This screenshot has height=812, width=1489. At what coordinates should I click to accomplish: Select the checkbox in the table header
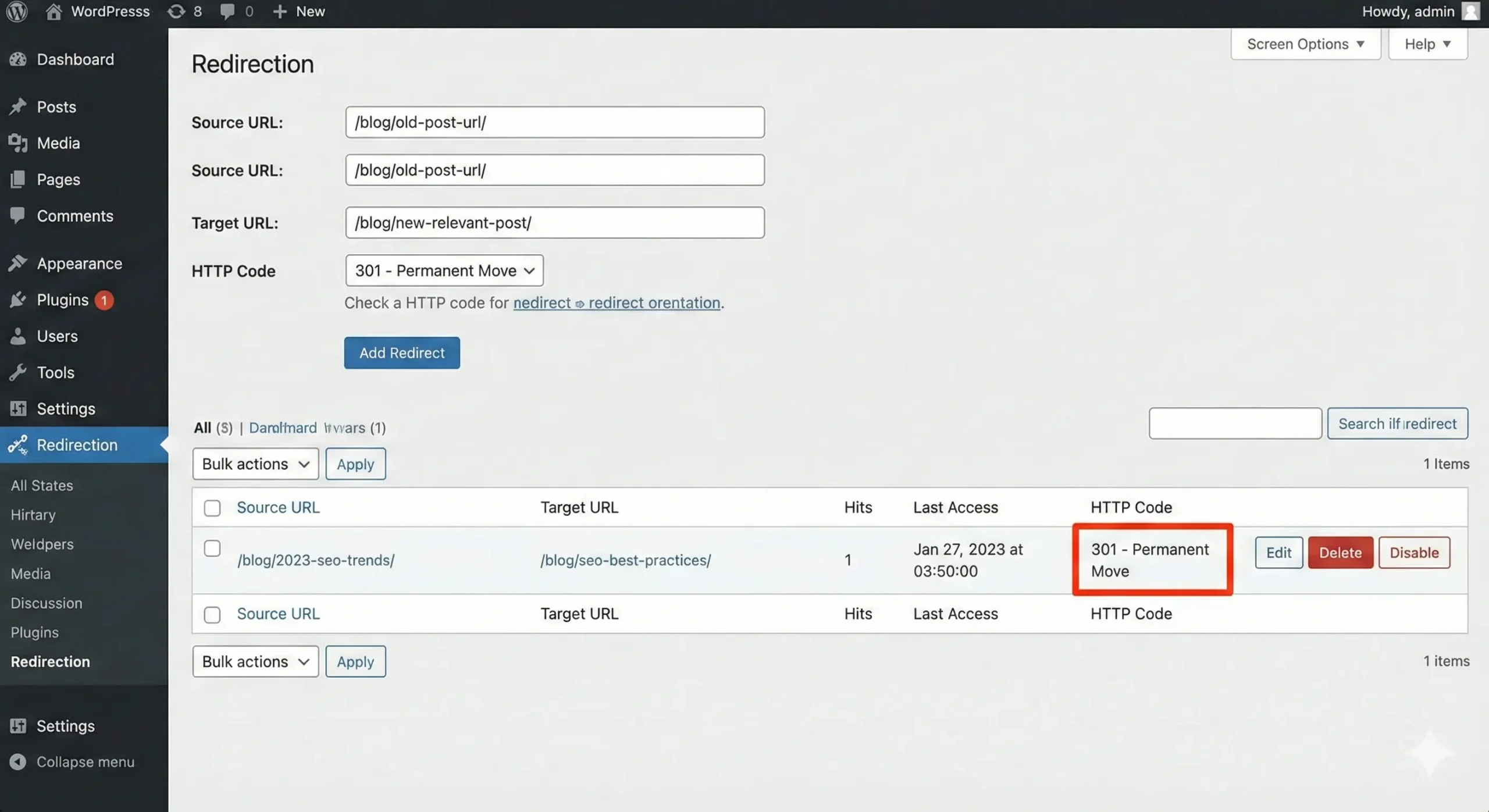point(212,507)
